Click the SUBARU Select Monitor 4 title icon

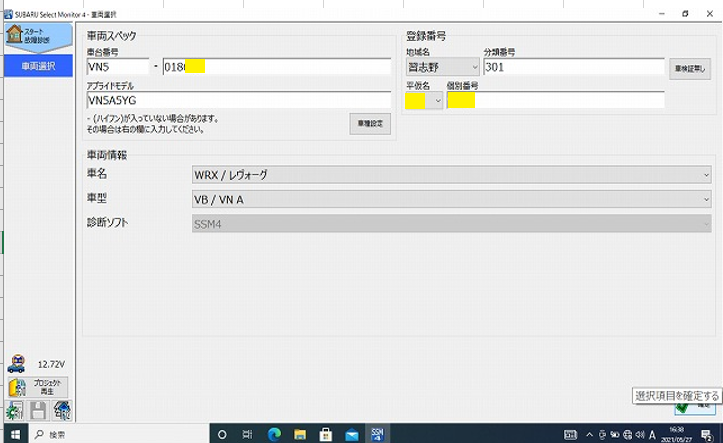[9, 14]
